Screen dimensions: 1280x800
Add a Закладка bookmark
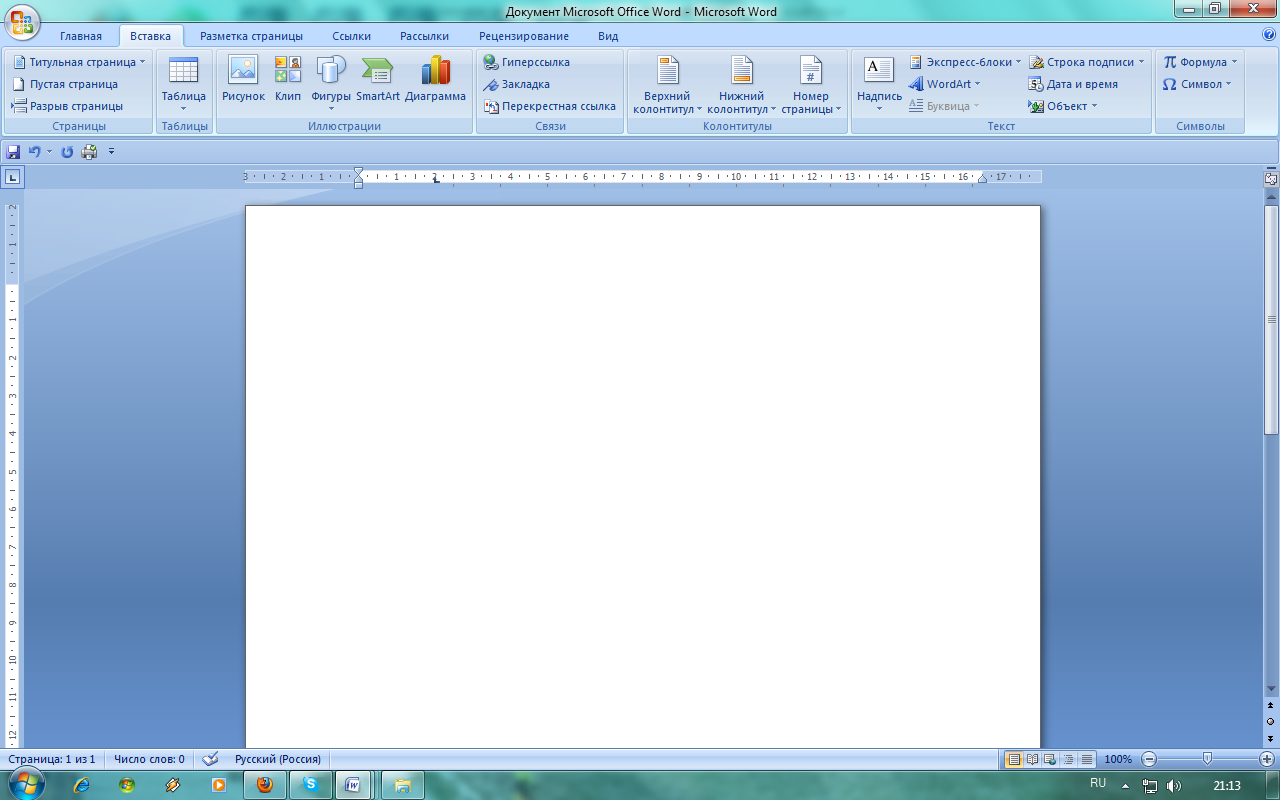pos(517,84)
